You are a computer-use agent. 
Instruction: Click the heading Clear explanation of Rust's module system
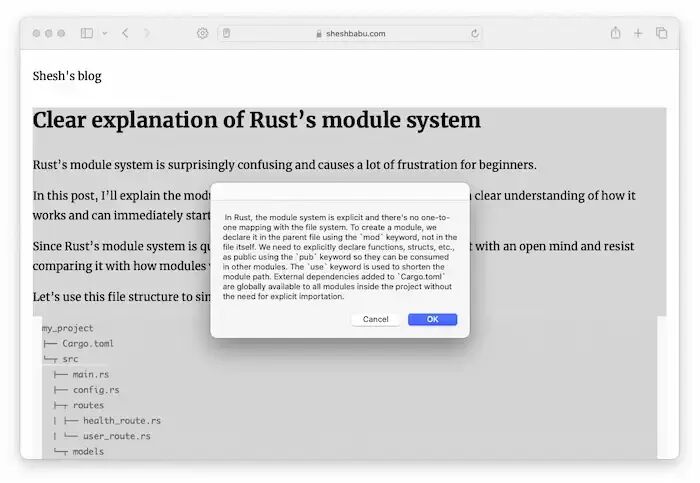coord(257,120)
